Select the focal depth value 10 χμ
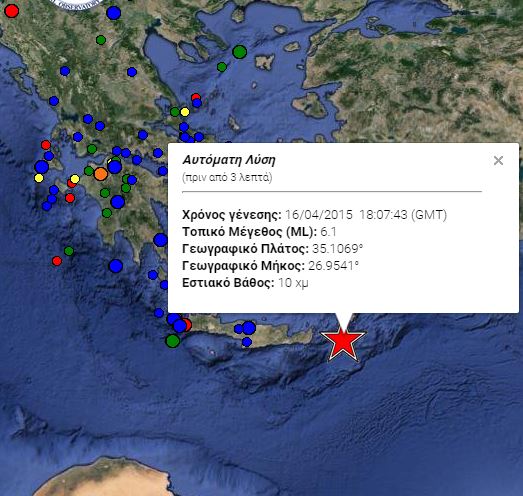The width and height of the screenshot is (523, 496). 293,283
